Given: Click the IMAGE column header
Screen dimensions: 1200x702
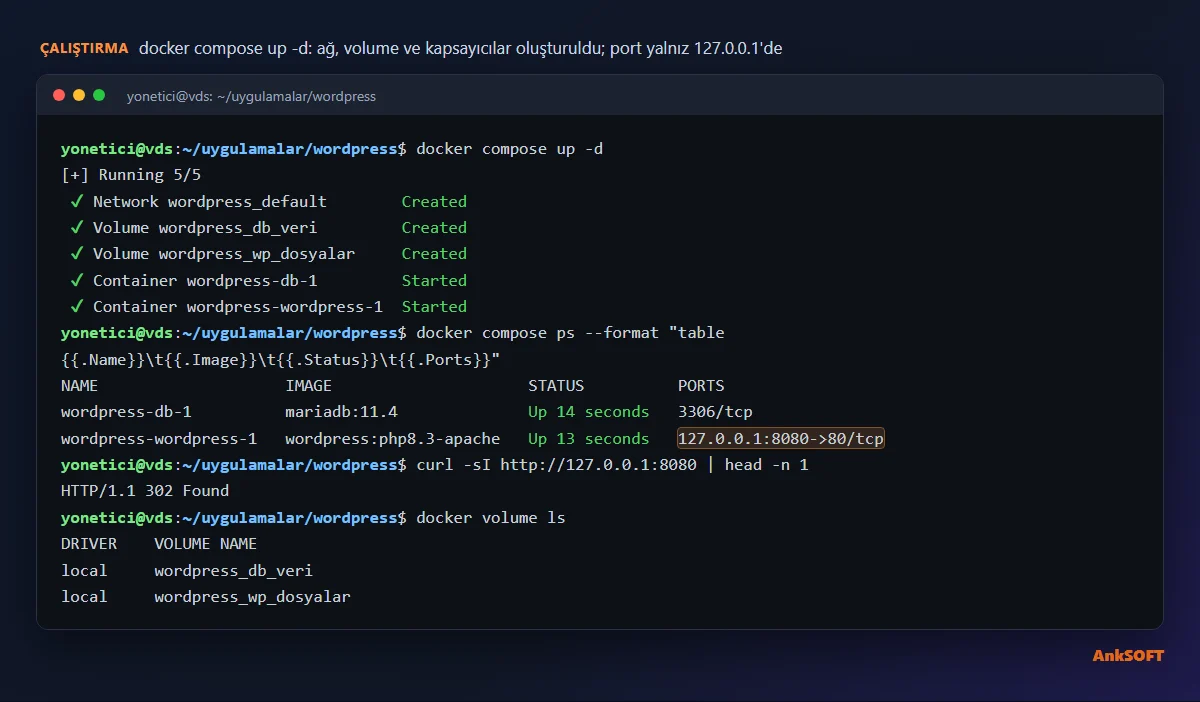Looking at the screenshot, I should coord(308,386).
